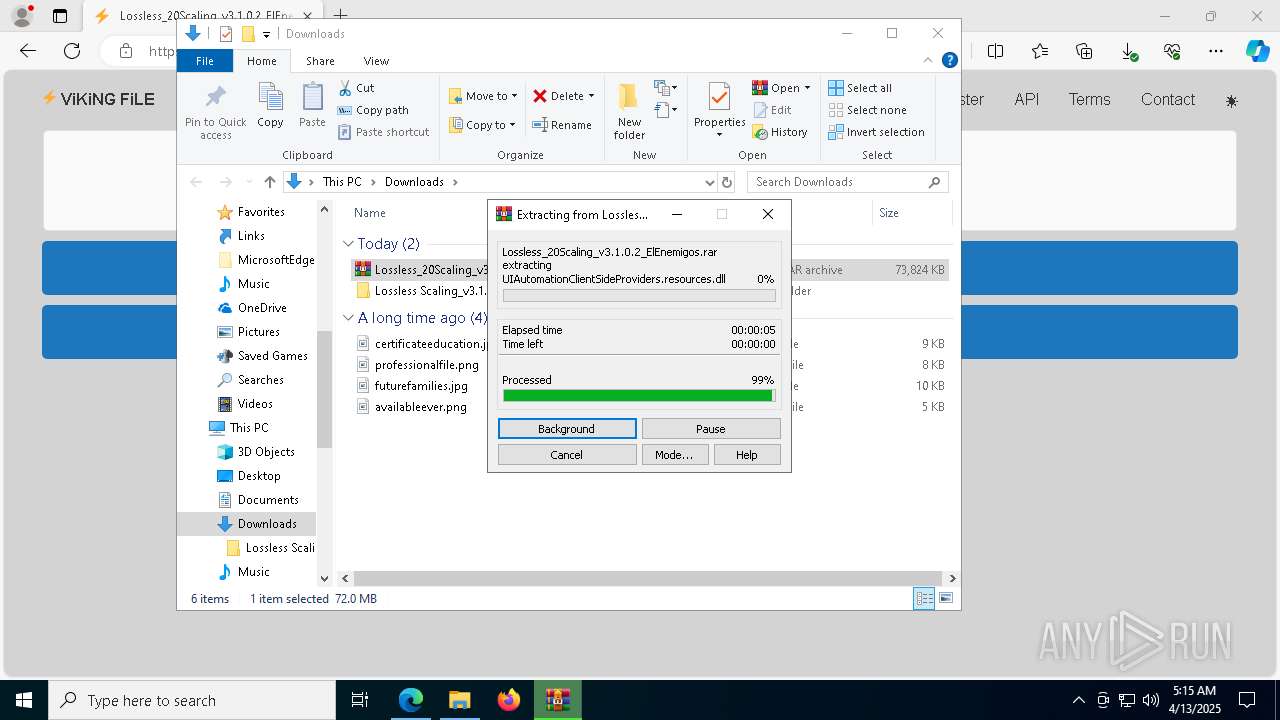Click the Rename ribbon button

(x=562, y=125)
